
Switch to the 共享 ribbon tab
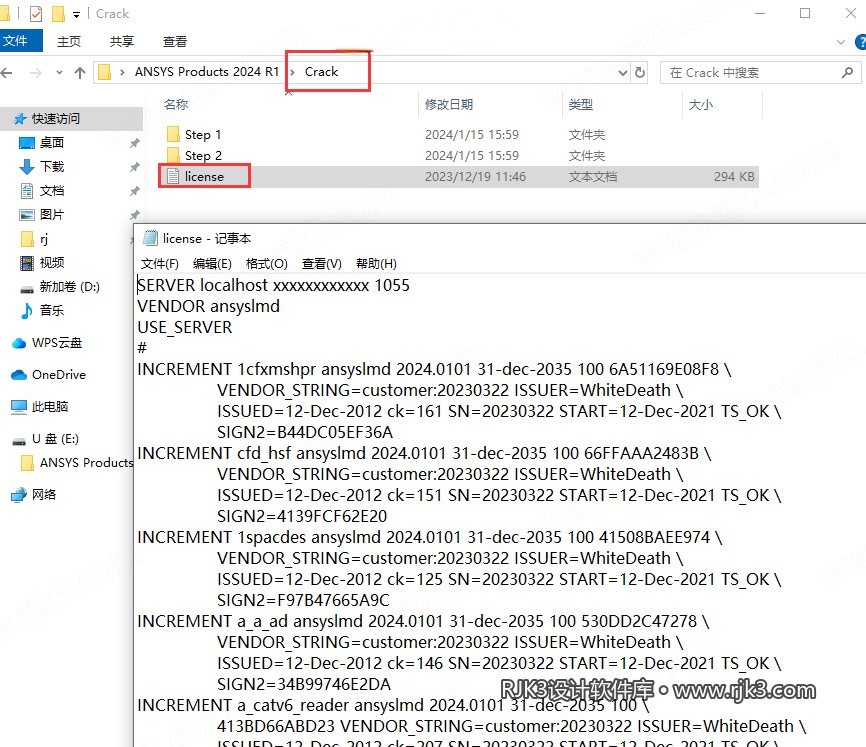click(122, 41)
